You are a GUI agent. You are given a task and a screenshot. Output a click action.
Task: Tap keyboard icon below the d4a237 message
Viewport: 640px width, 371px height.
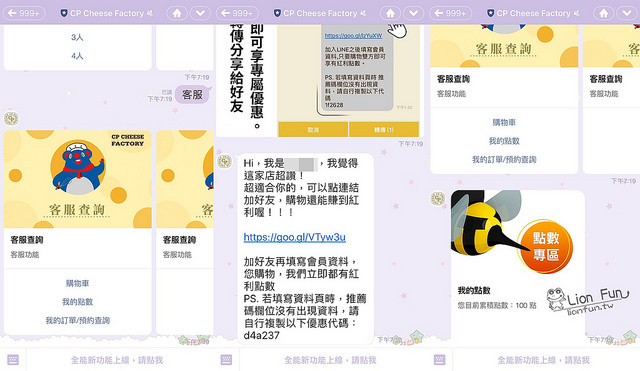(x=226, y=360)
